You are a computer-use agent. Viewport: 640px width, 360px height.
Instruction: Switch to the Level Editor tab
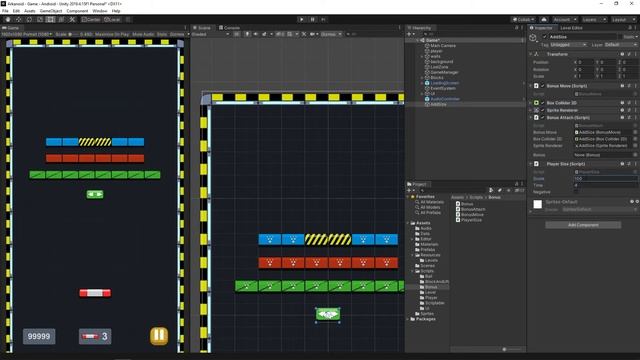coord(571,28)
